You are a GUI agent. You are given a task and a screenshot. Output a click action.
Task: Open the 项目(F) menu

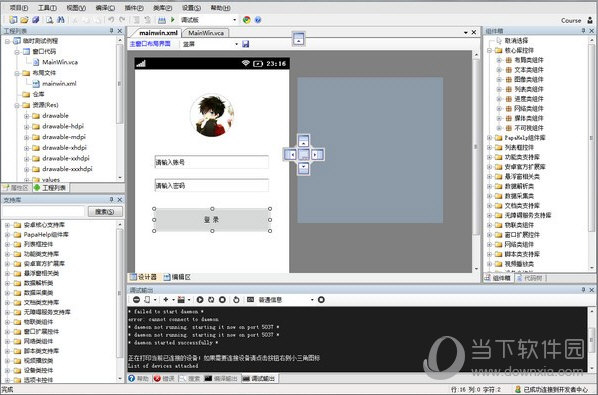pos(18,8)
